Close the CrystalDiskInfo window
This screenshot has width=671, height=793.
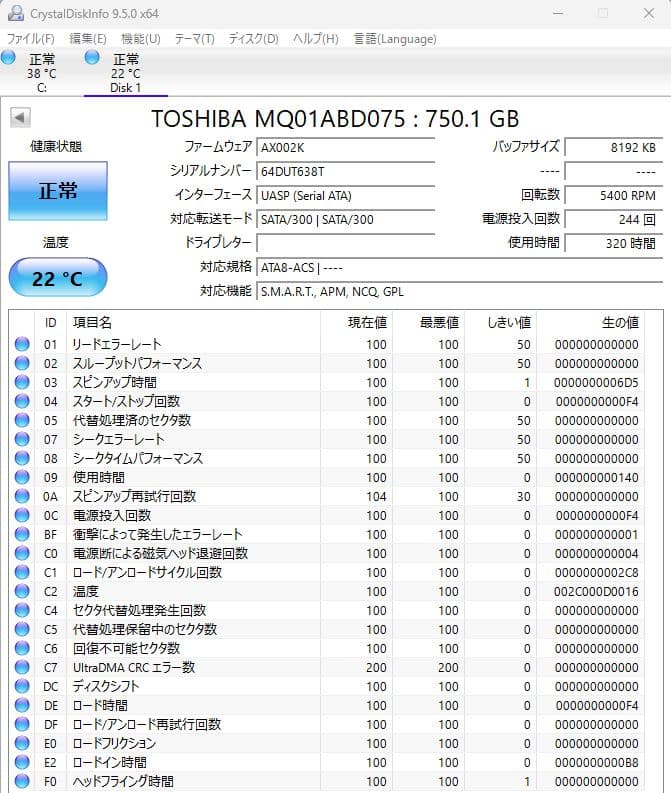[649, 14]
